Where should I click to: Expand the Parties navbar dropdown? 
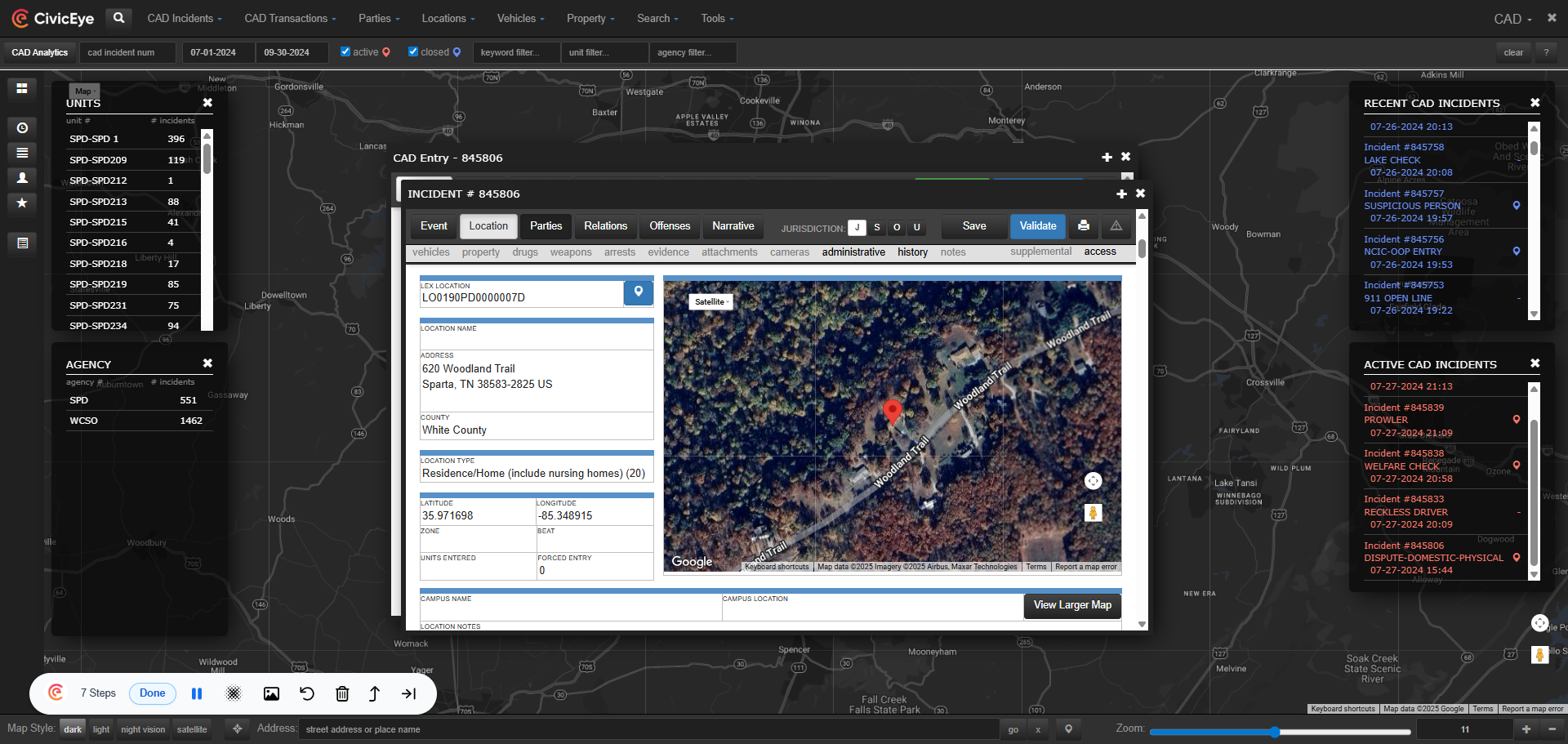(379, 18)
